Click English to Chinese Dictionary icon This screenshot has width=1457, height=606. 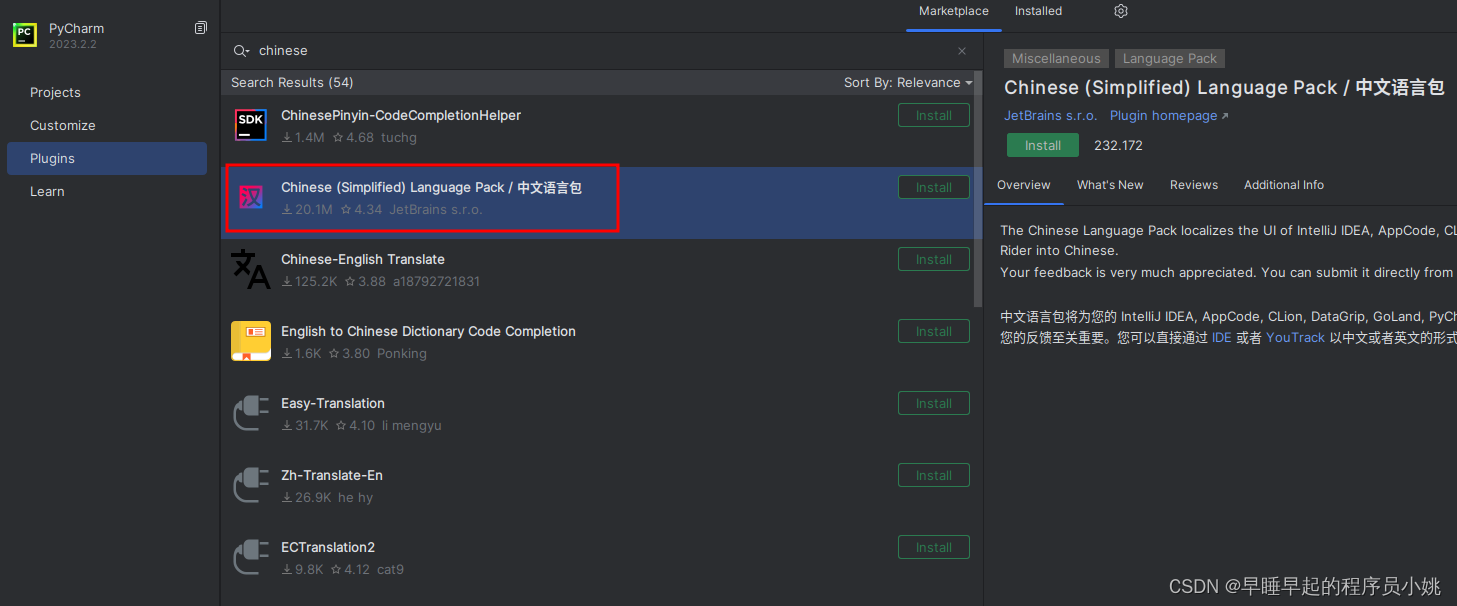pos(251,341)
